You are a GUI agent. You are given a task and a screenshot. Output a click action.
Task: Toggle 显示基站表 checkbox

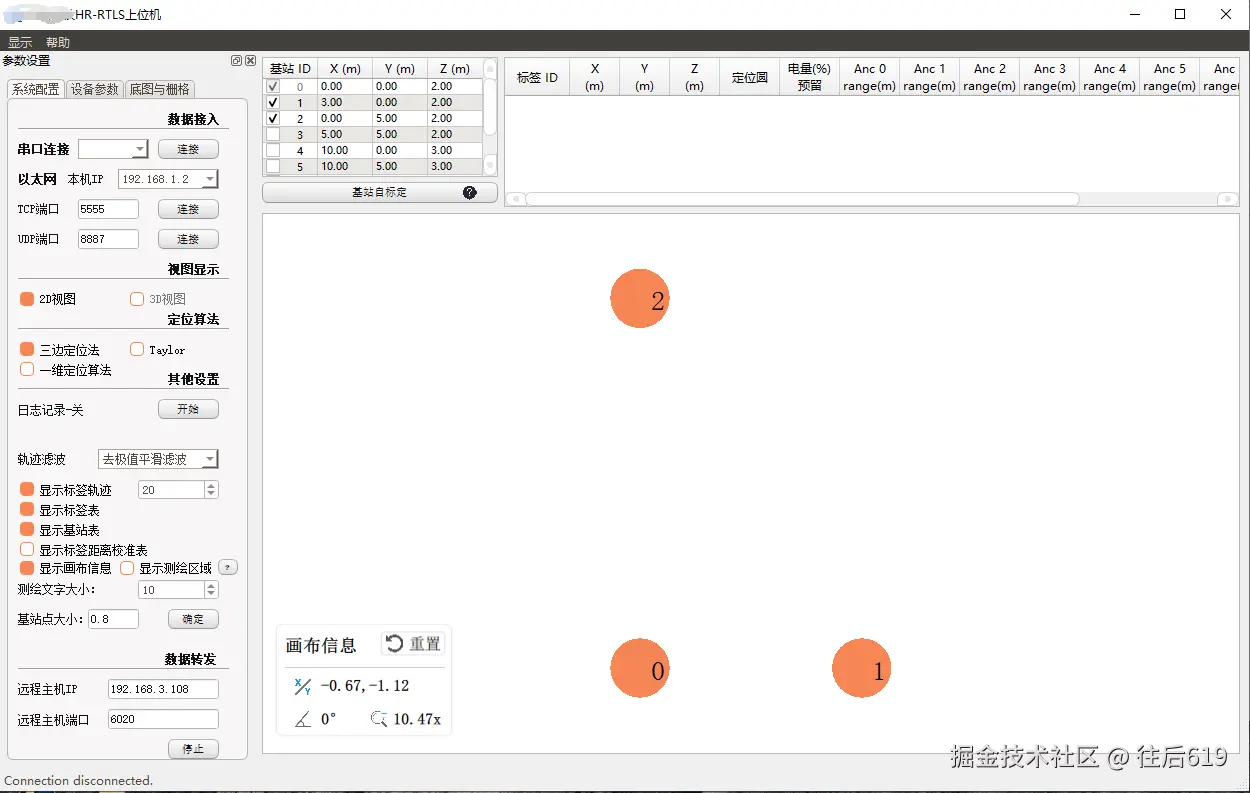pyautogui.click(x=27, y=529)
